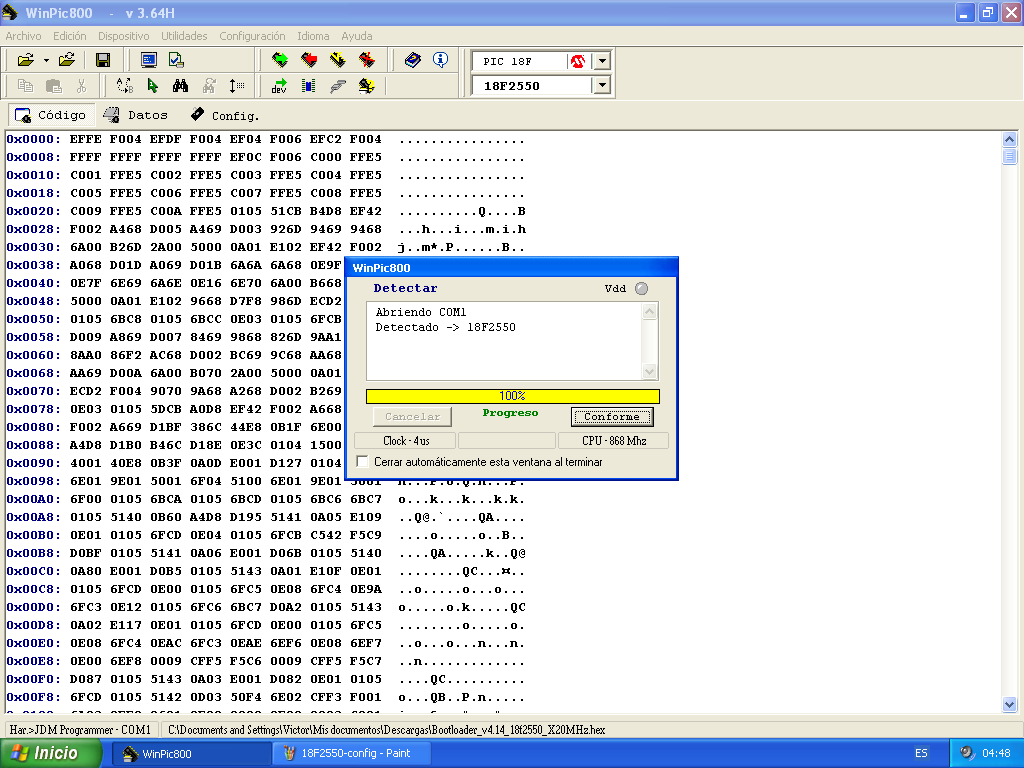Read the chip with the green arrow icon
This screenshot has width=1024, height=768.
point(280,60)
